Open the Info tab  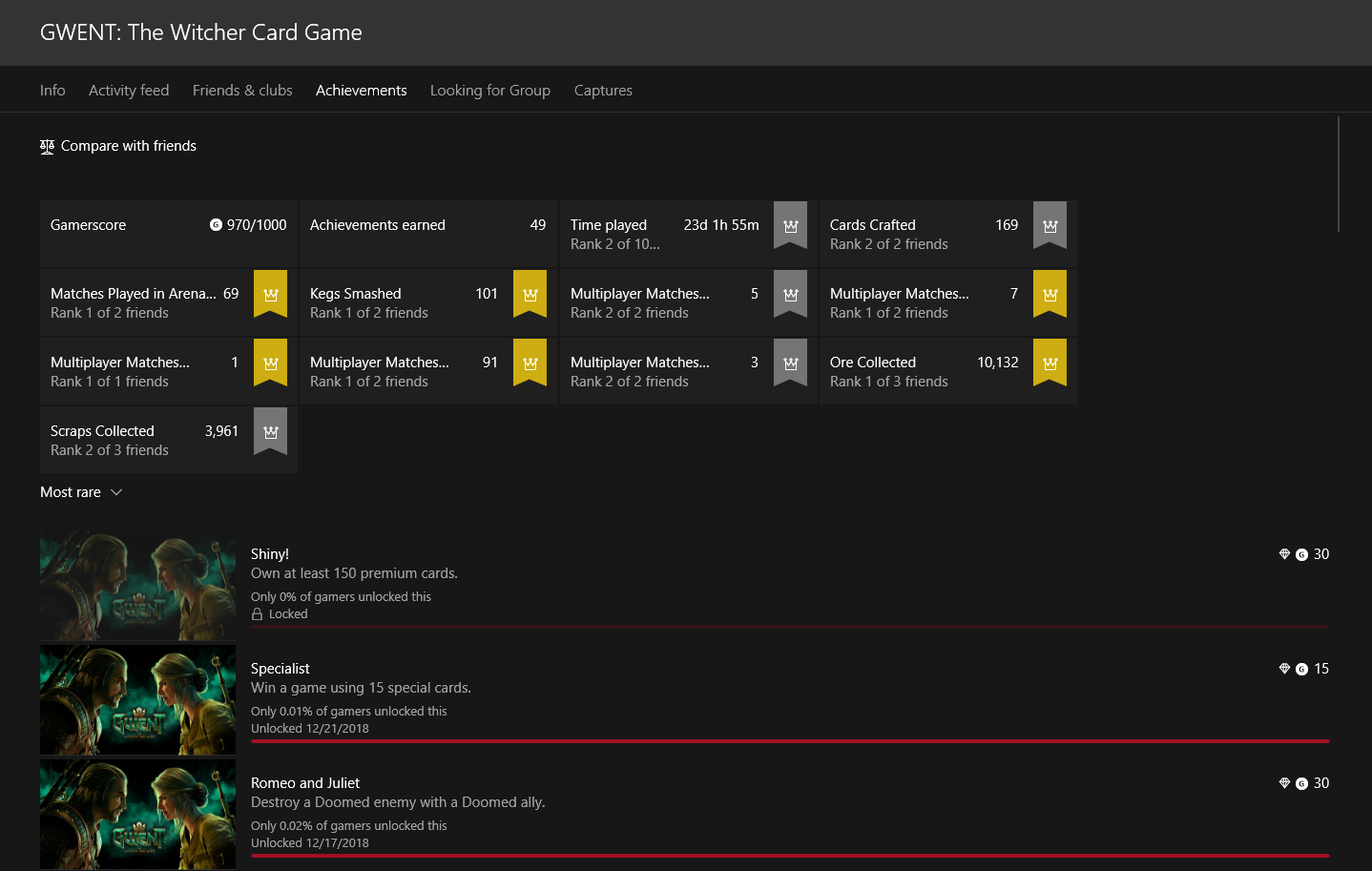pyautogui.click(x=52, y=91)
